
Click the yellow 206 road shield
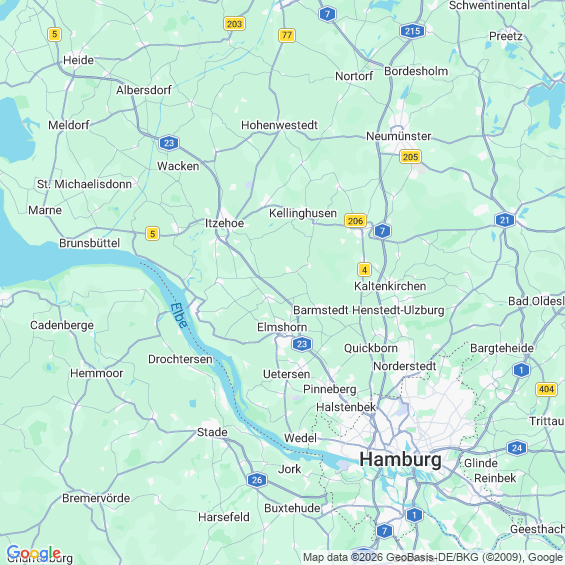[355, 221]
